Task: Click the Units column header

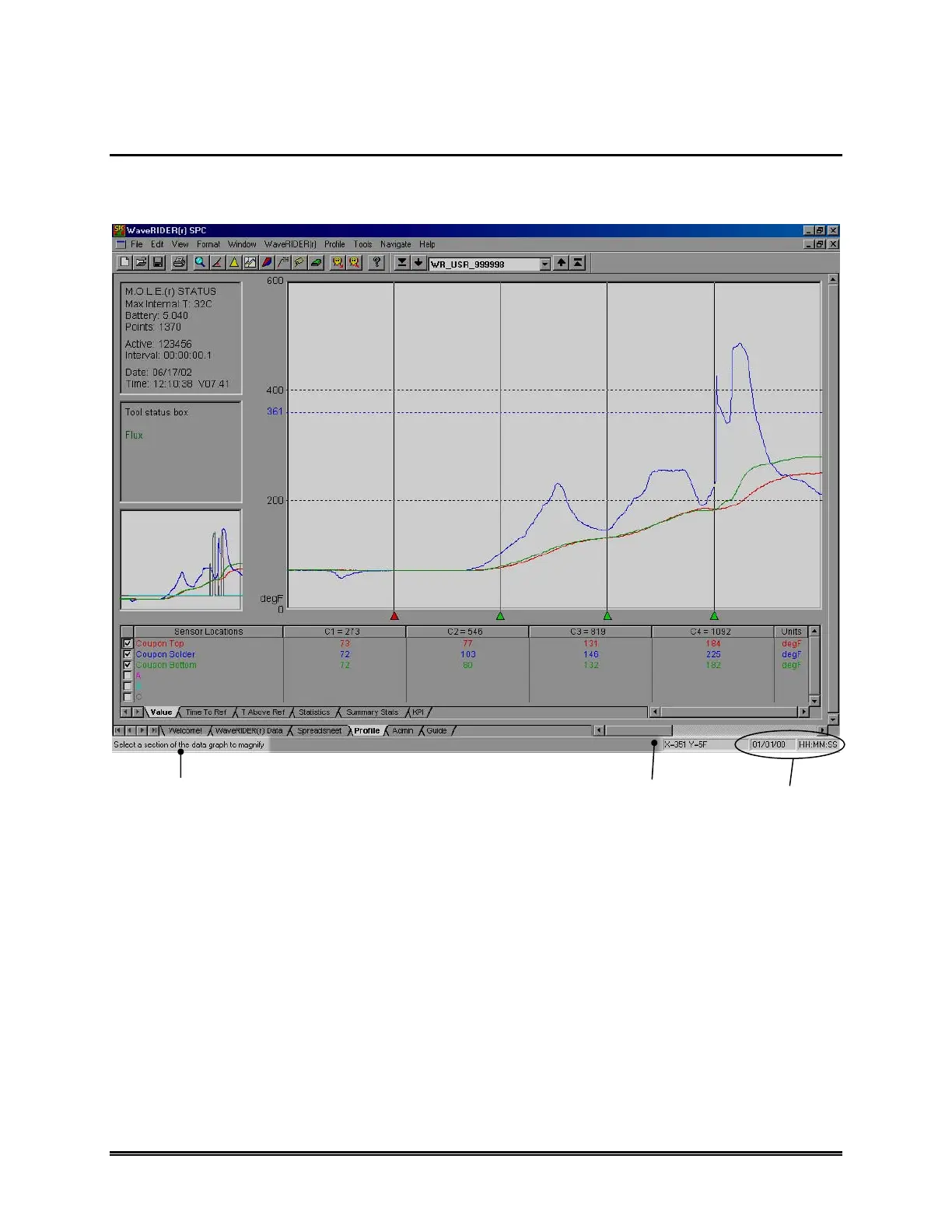Action: pos(791,632)
